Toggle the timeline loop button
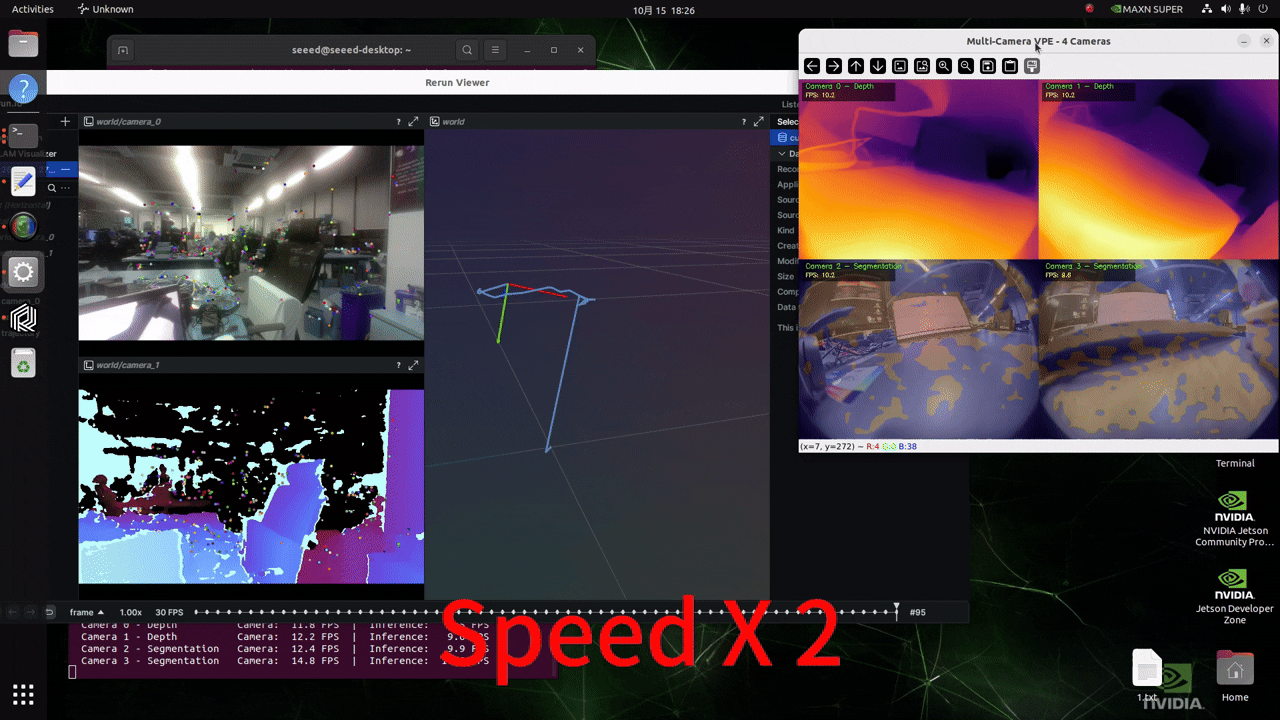This screenshot has height=720, width=1280. 50,612
